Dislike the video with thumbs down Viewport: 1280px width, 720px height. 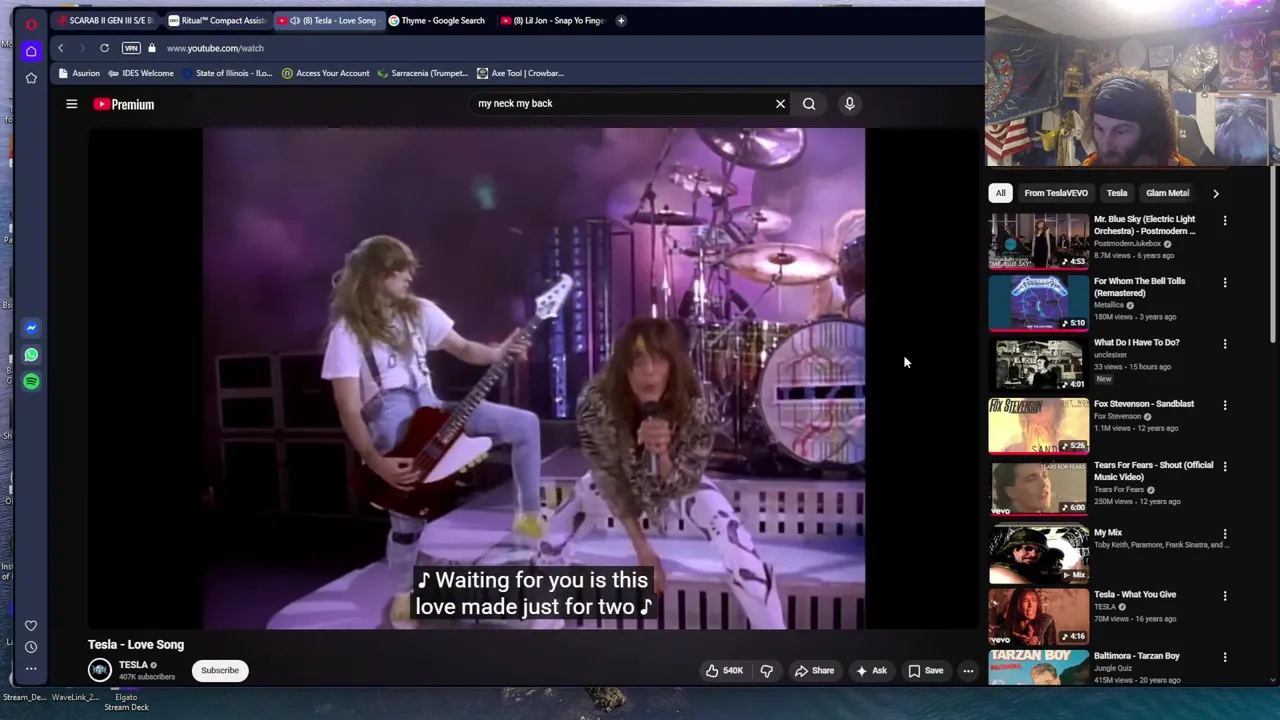(x=766, y=671)
